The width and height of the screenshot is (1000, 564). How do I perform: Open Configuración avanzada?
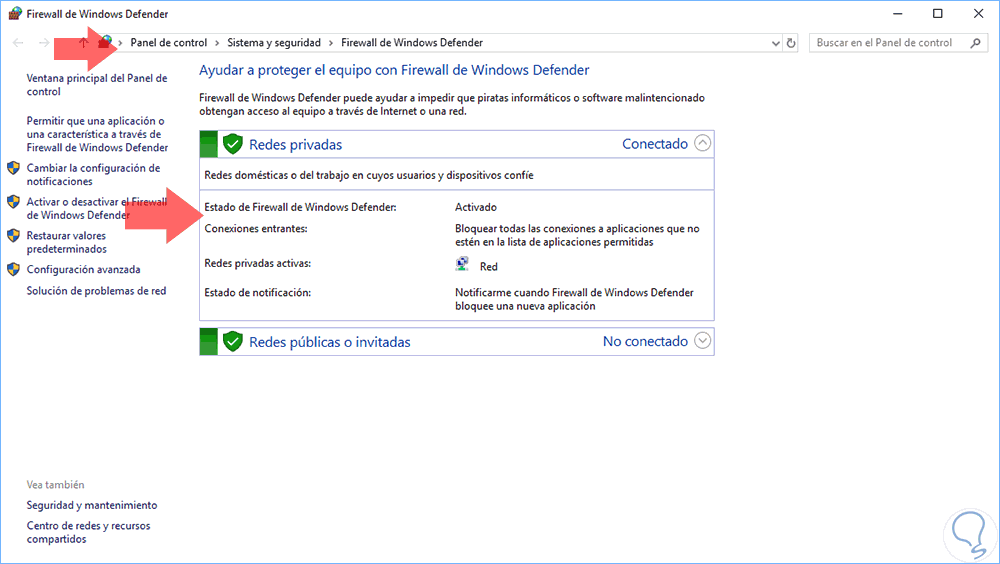(x=84, y=270)
